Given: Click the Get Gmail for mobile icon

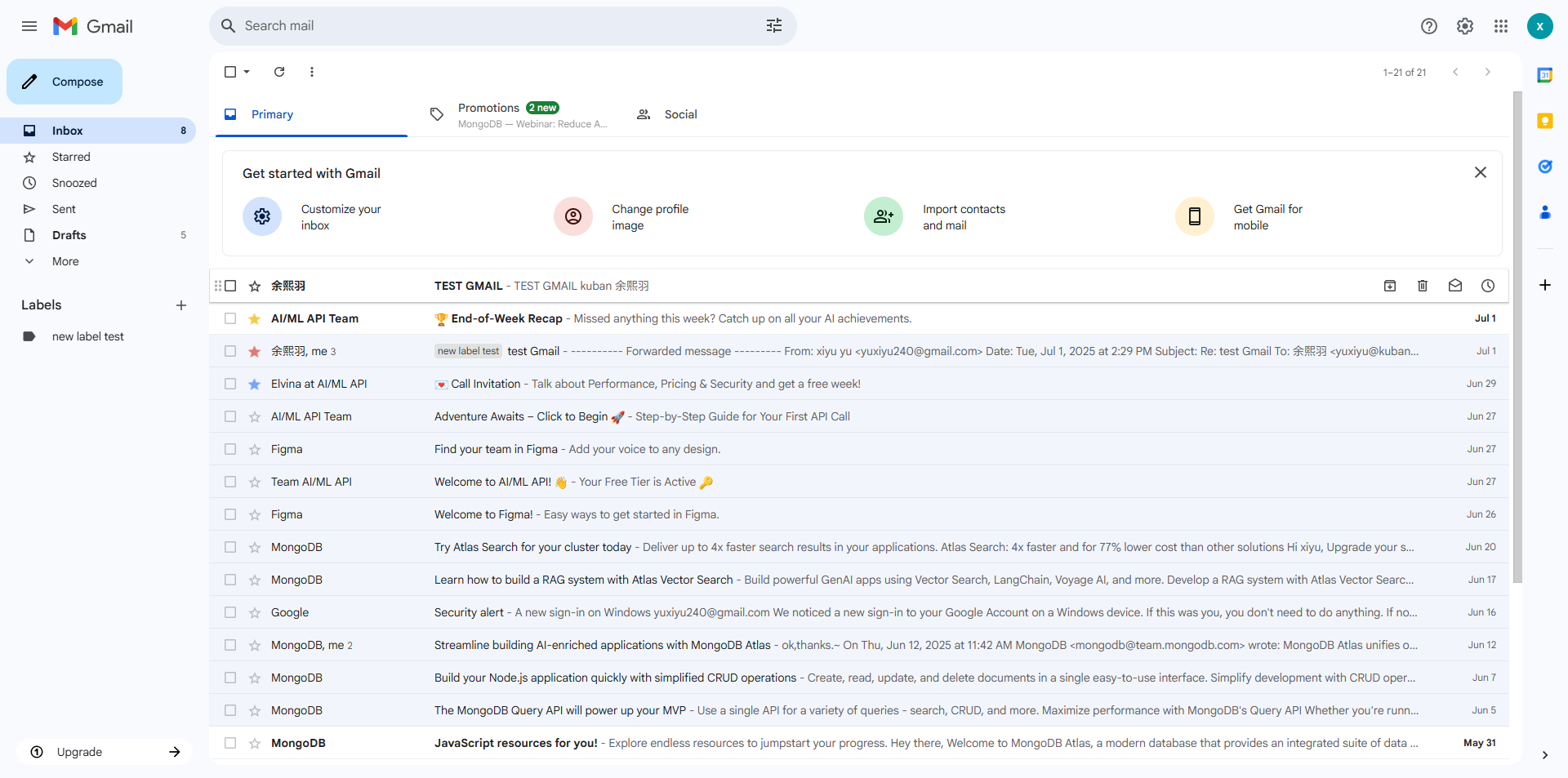Looking at the screenshot, I should click(1195, 216).
